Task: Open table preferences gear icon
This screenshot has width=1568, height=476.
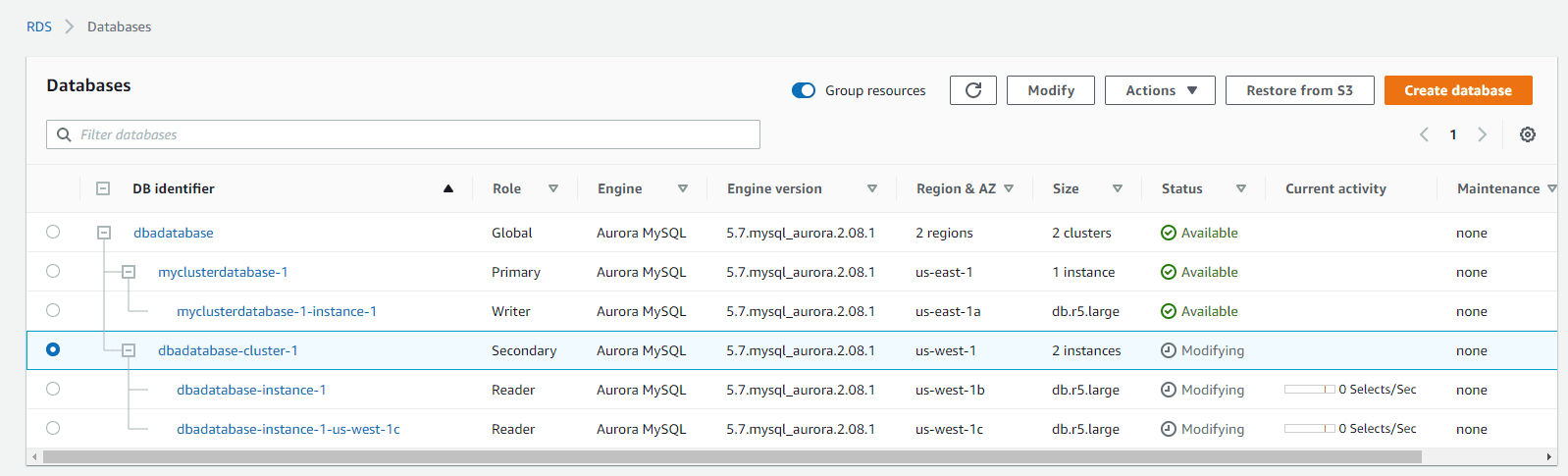Action: [1528, 134]
